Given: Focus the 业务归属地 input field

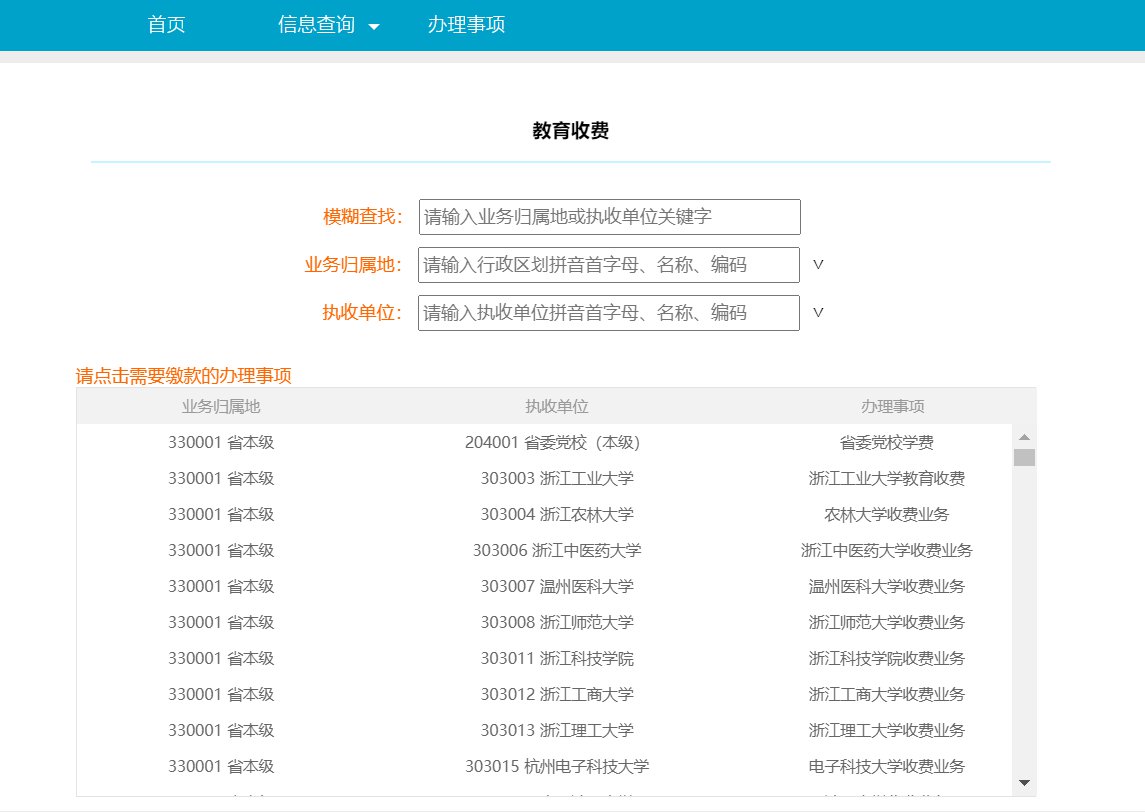Looking at the screenshot, I should (x=609, y=265).
